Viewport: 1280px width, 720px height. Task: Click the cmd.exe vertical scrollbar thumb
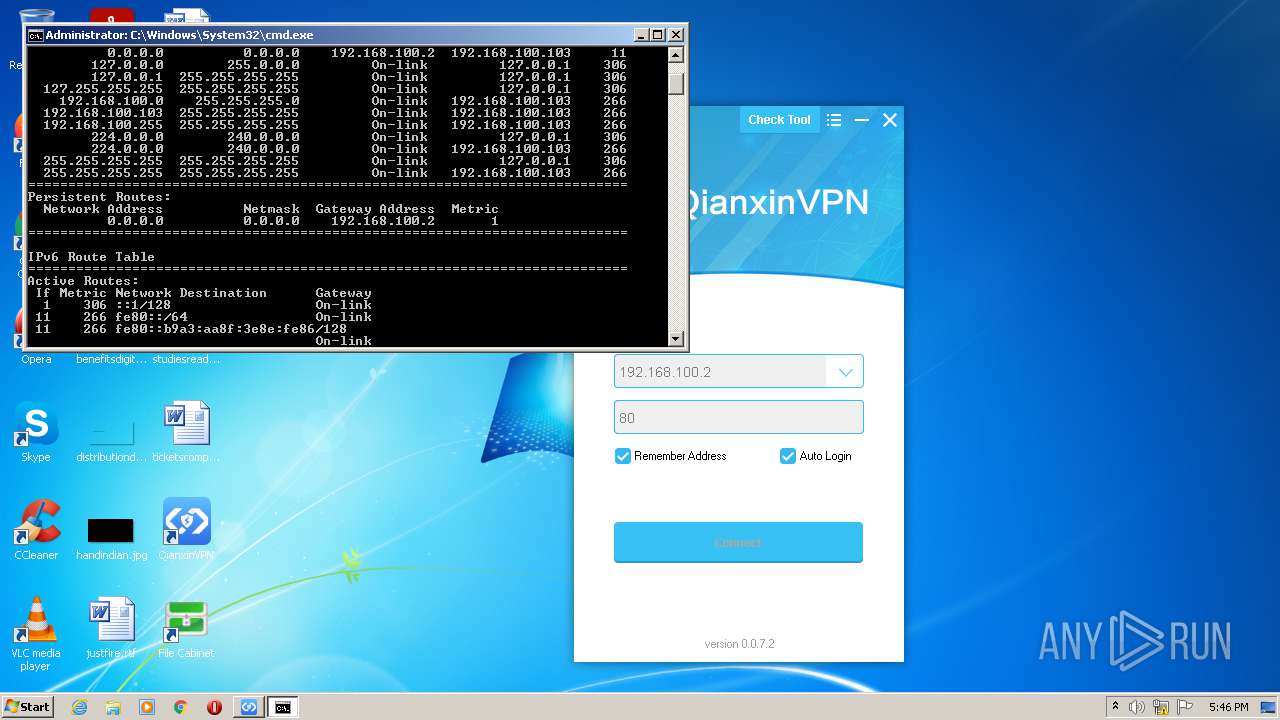tap(676, 82)
